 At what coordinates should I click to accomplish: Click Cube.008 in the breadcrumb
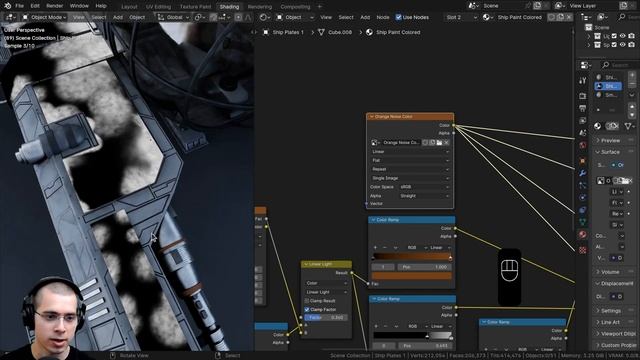coord(340,32)
